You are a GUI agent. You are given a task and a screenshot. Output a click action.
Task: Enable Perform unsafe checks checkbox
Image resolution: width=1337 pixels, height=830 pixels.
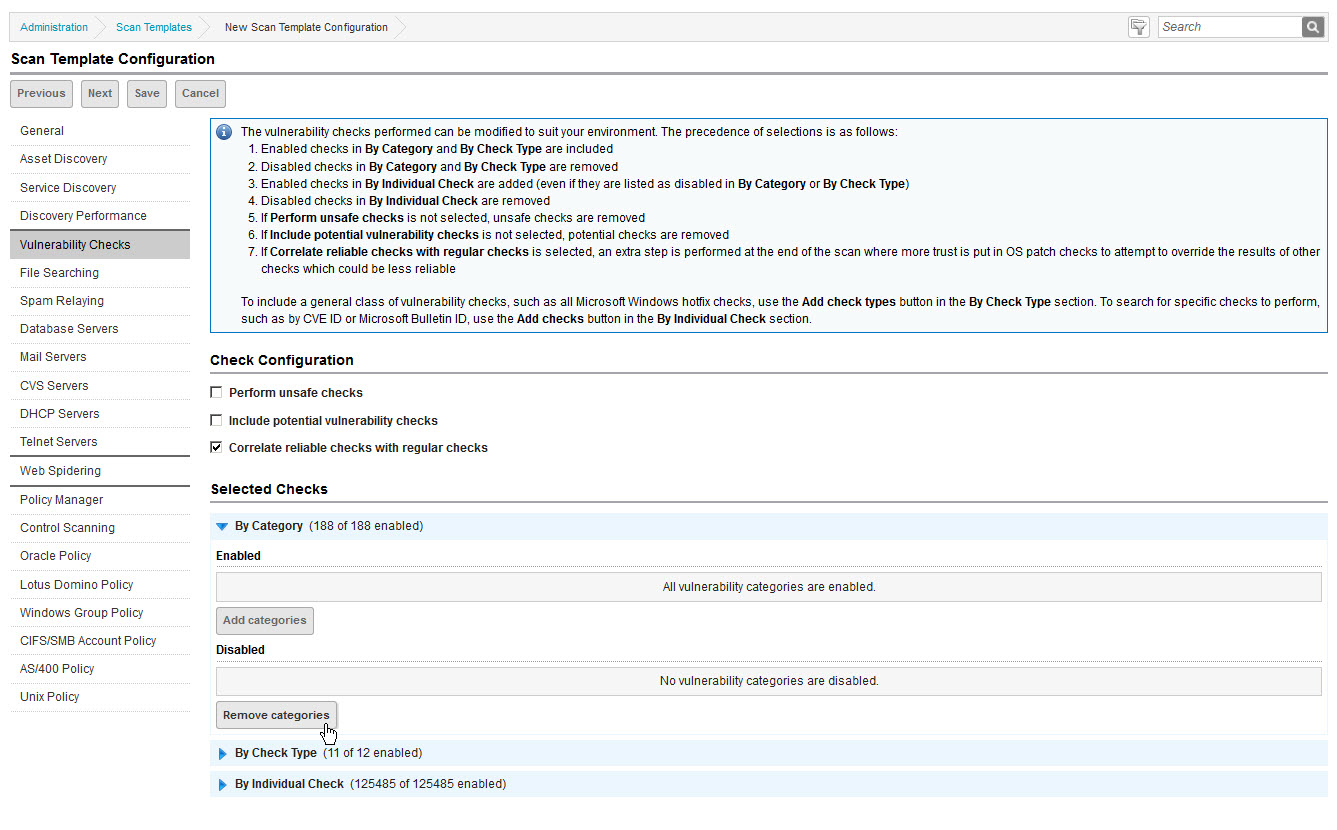(216, 393)
